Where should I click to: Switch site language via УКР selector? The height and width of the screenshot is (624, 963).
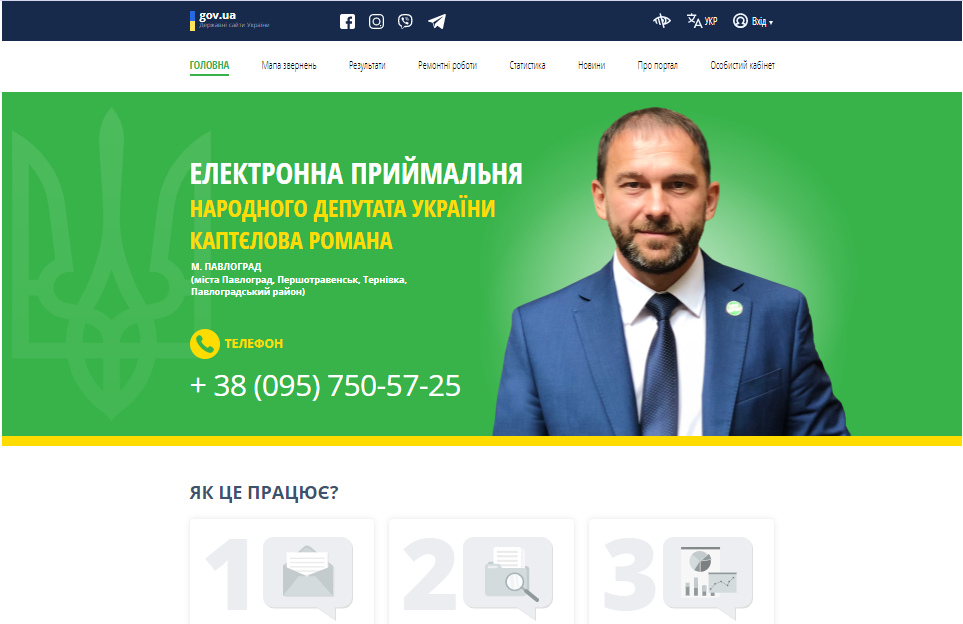click(x=702, y=21)
